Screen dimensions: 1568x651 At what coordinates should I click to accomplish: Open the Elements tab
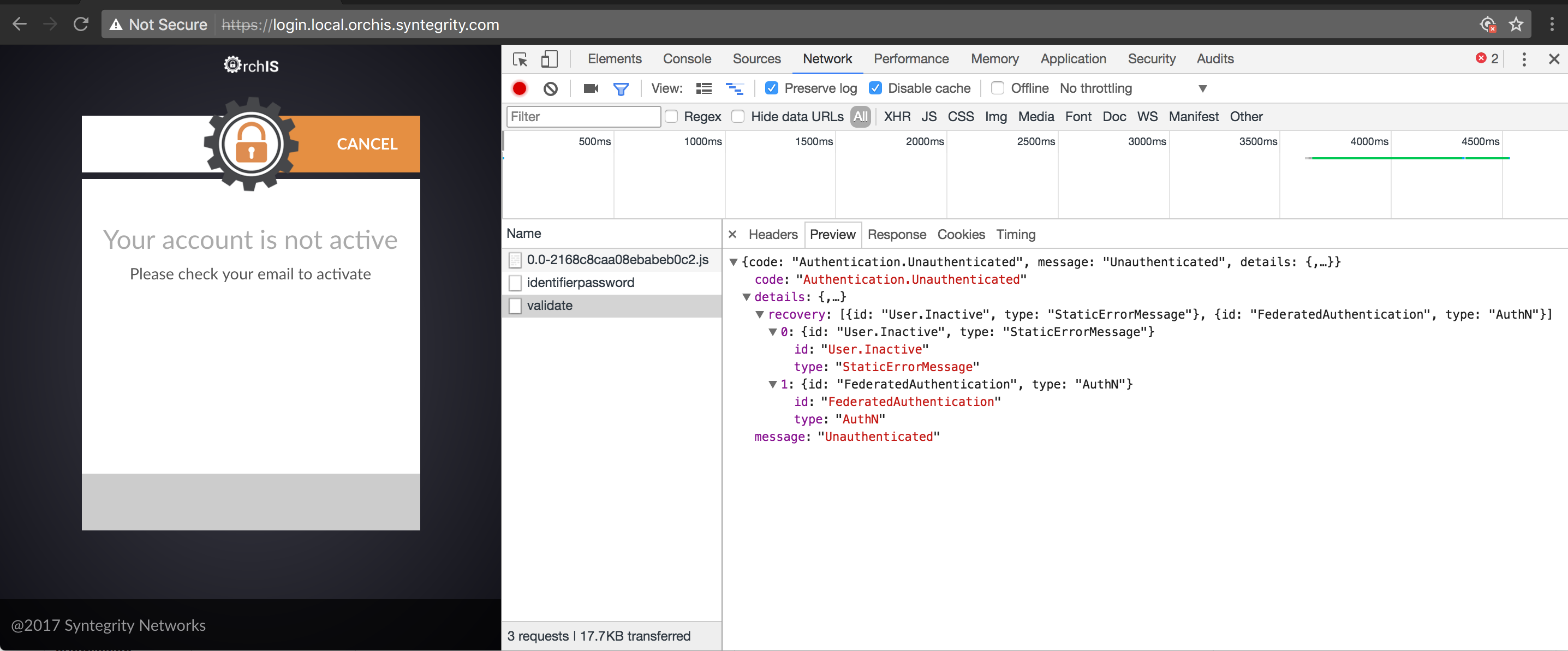tap(614, 59)
